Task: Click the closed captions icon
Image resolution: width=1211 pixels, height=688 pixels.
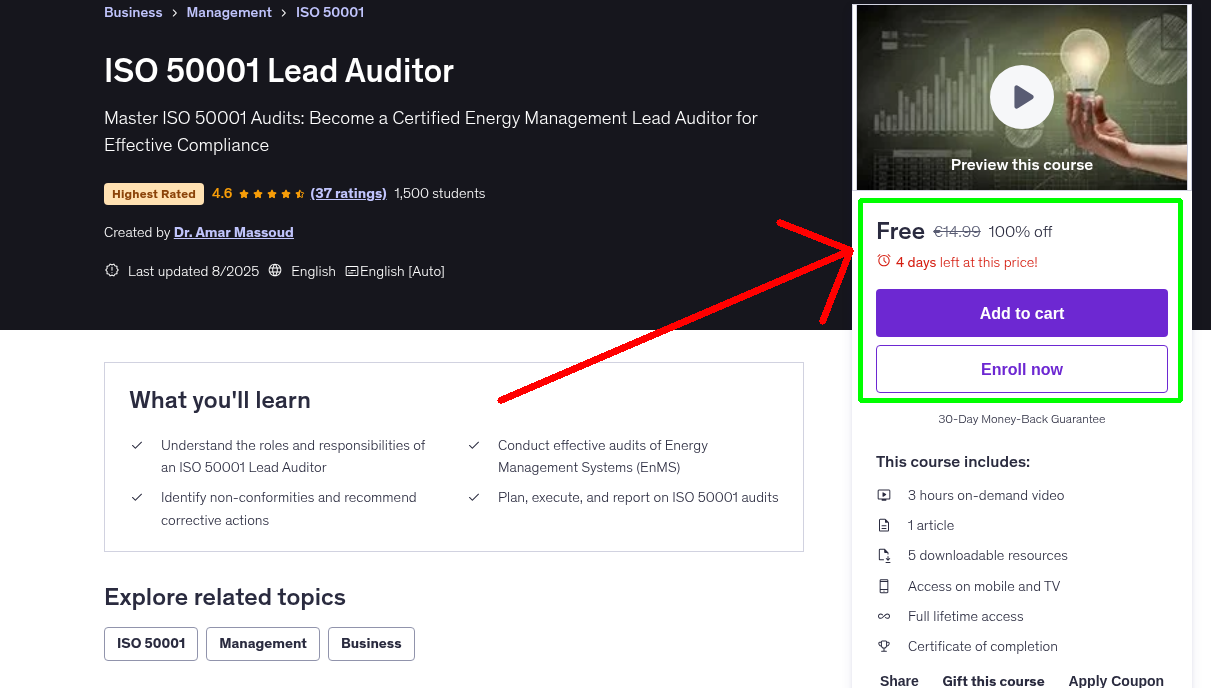Action: tap(352, 270)
